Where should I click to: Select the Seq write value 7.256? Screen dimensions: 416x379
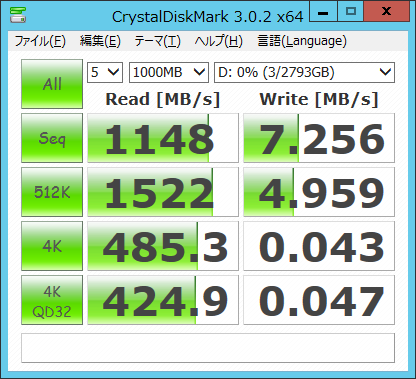click(x=319, y=138)
